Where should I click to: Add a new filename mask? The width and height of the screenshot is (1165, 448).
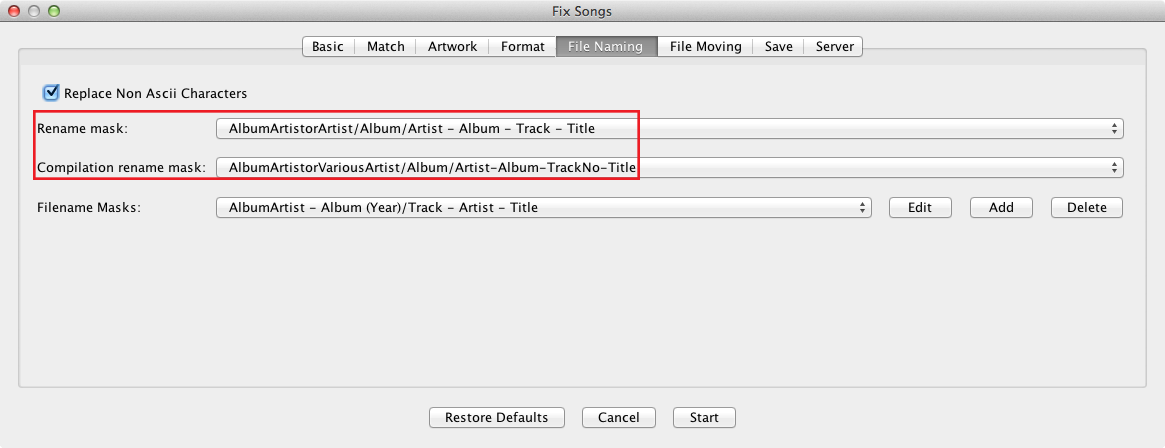[x=1001, y=208]
